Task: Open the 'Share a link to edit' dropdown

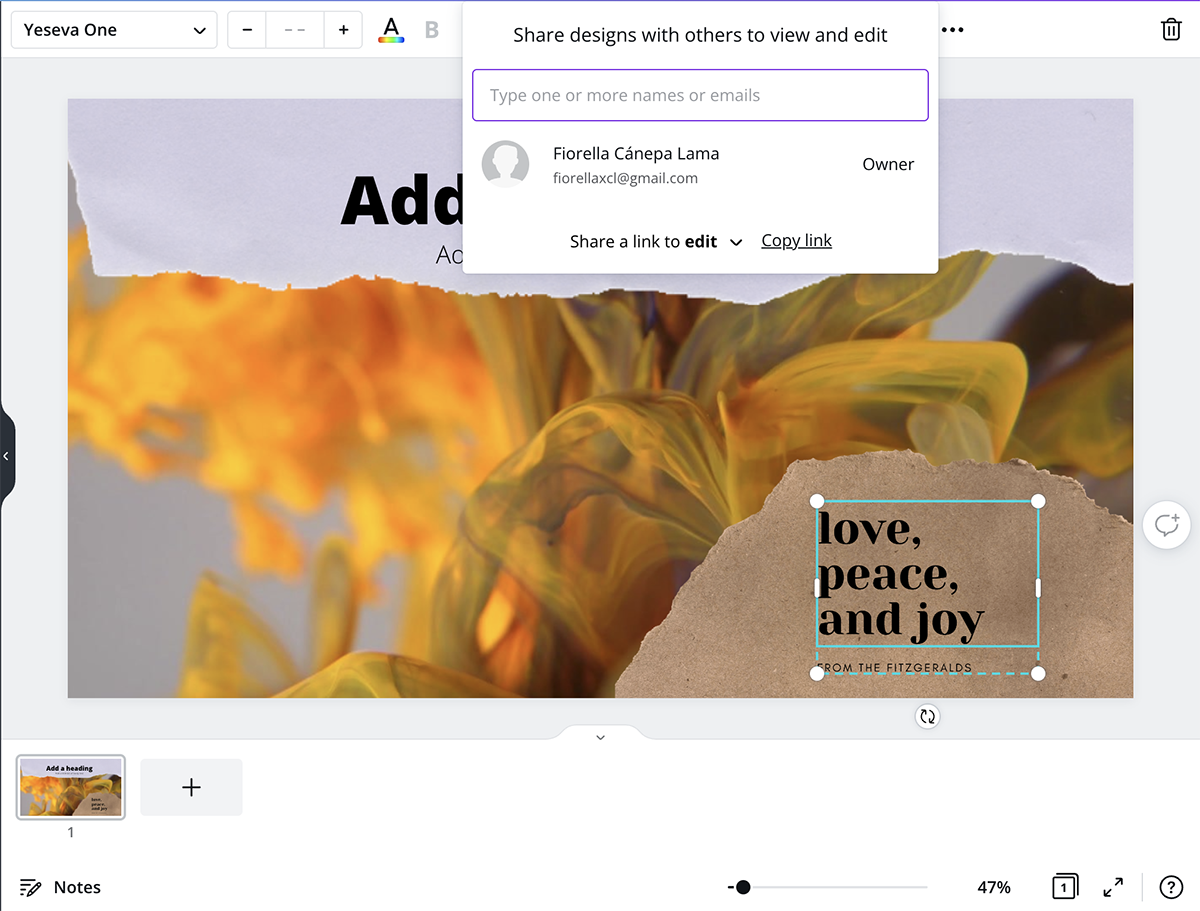Action: [655, 241]
